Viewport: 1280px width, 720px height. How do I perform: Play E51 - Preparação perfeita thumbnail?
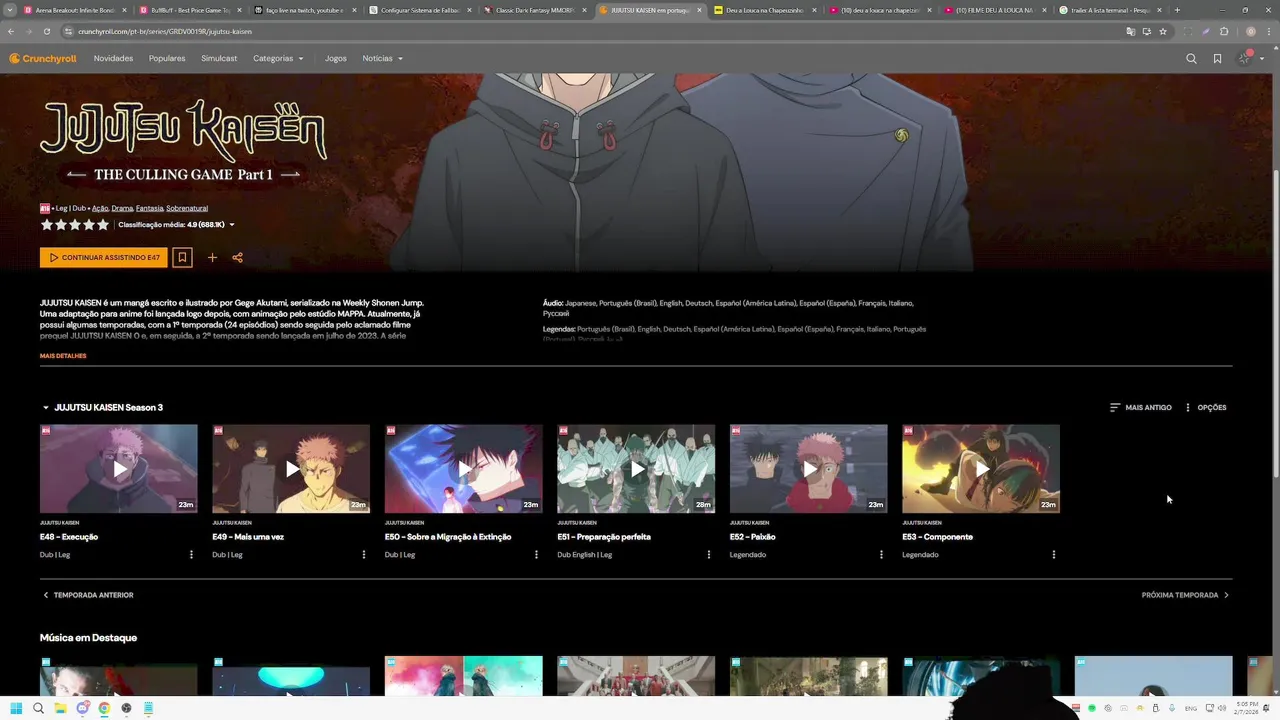click(x=636, y=469)
